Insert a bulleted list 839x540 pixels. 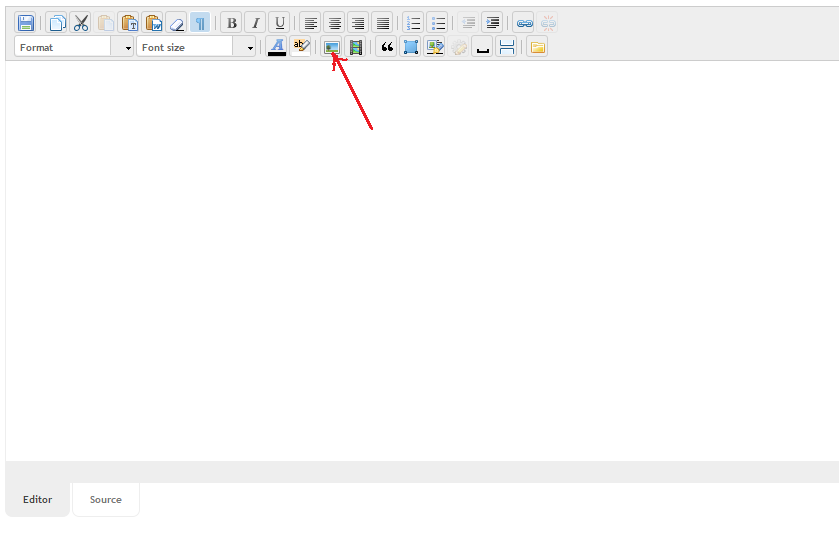click(437, 23)
